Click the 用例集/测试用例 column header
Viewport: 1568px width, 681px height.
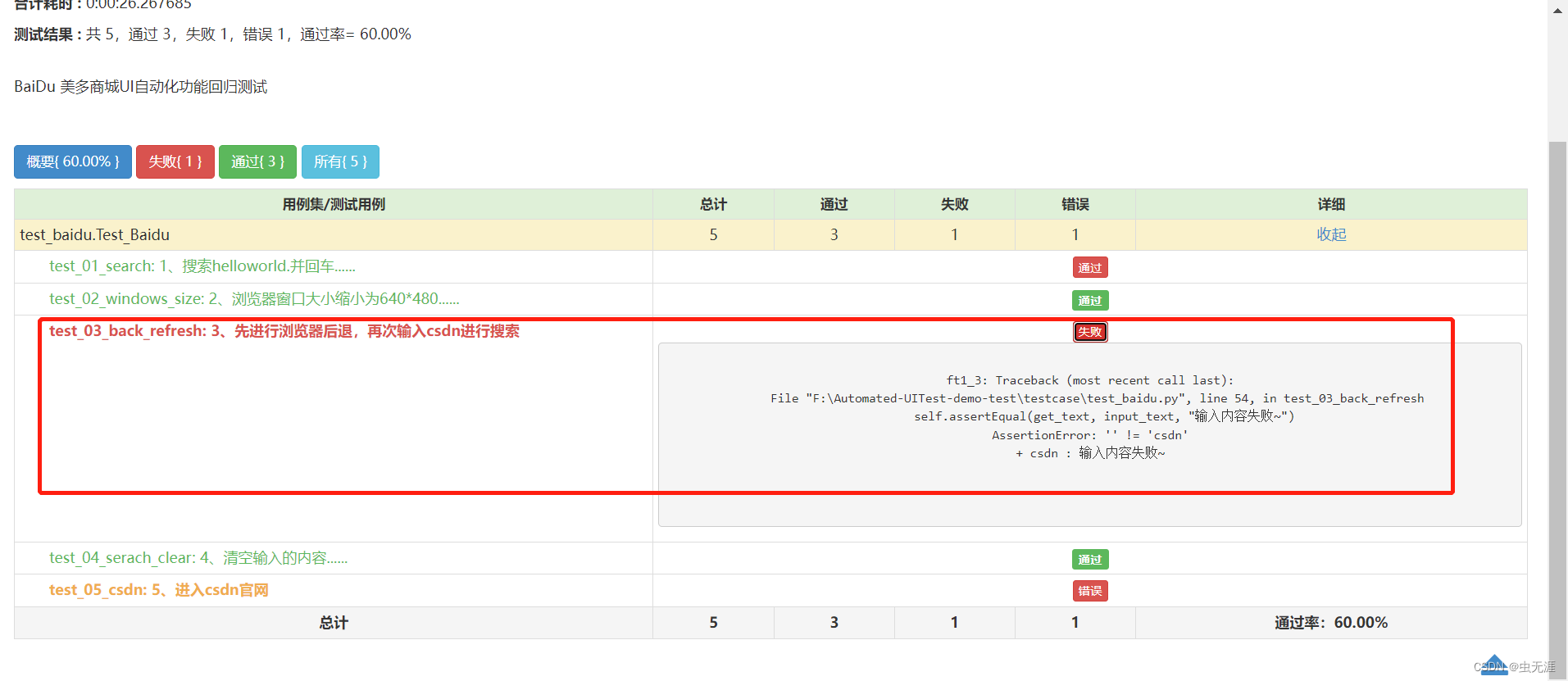(334, 204)
